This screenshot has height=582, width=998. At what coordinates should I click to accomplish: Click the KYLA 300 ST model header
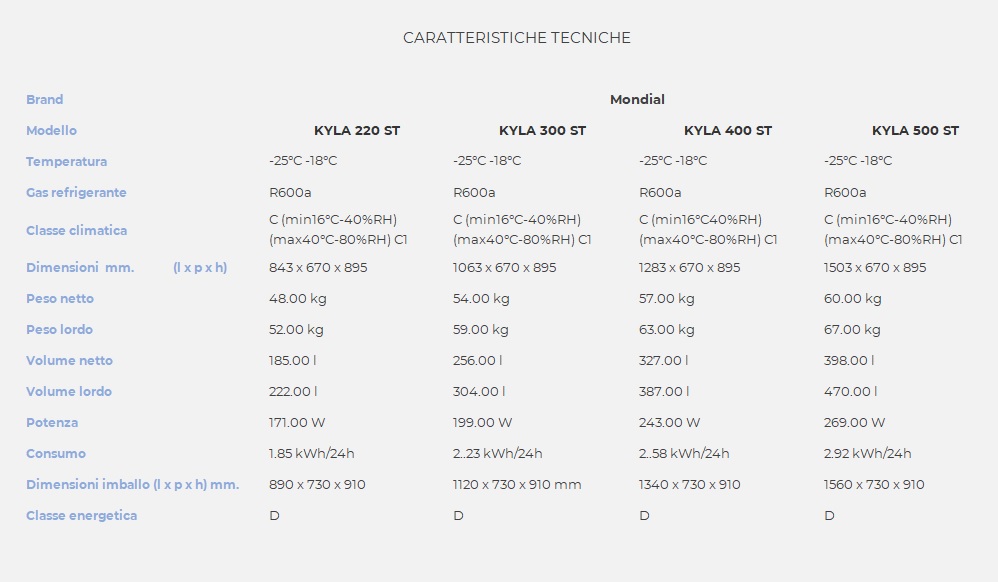click(x=542, y=131)
